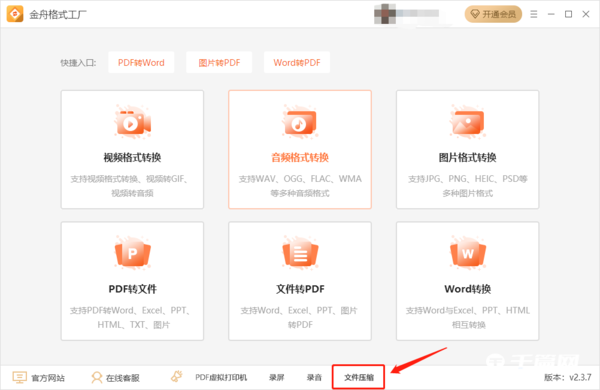
Task: Click the 金舟格式工厂 title text
Action: click(x=58, y=15)
